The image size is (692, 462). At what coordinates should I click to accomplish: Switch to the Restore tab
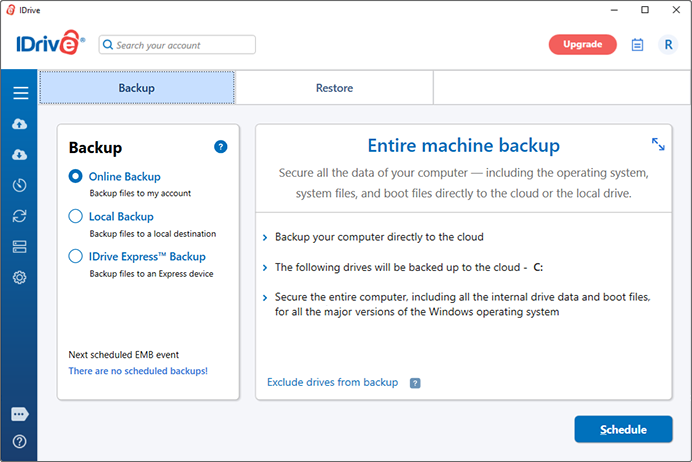coord(334,88)
